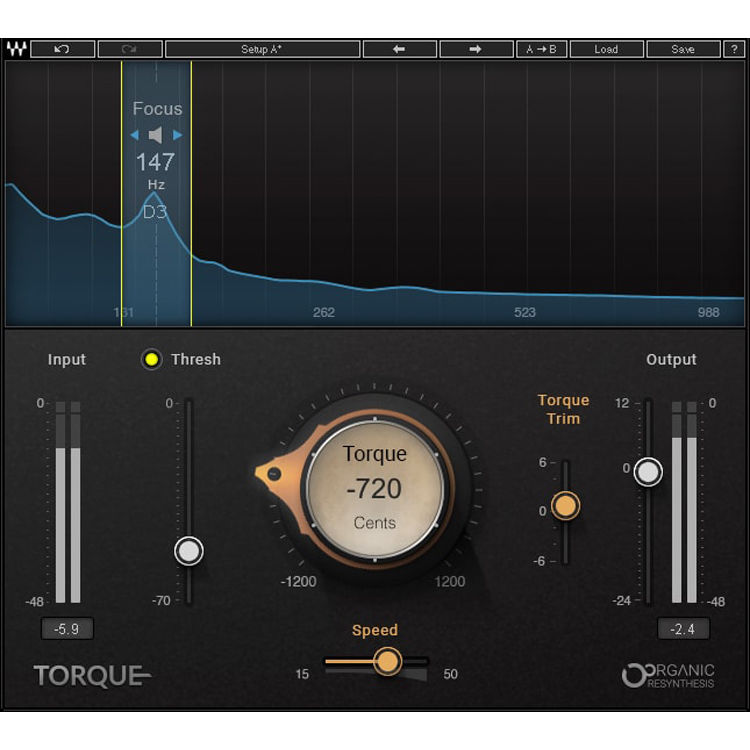
Task: Click the redo arrow button
Action: (x=130, y=49)
